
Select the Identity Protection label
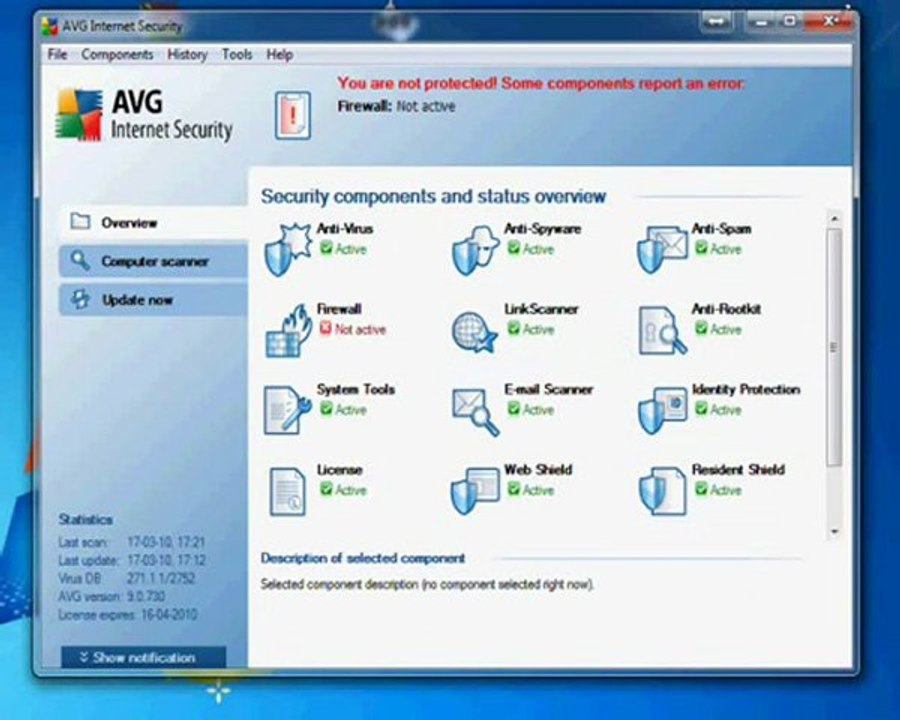point(746,389)
